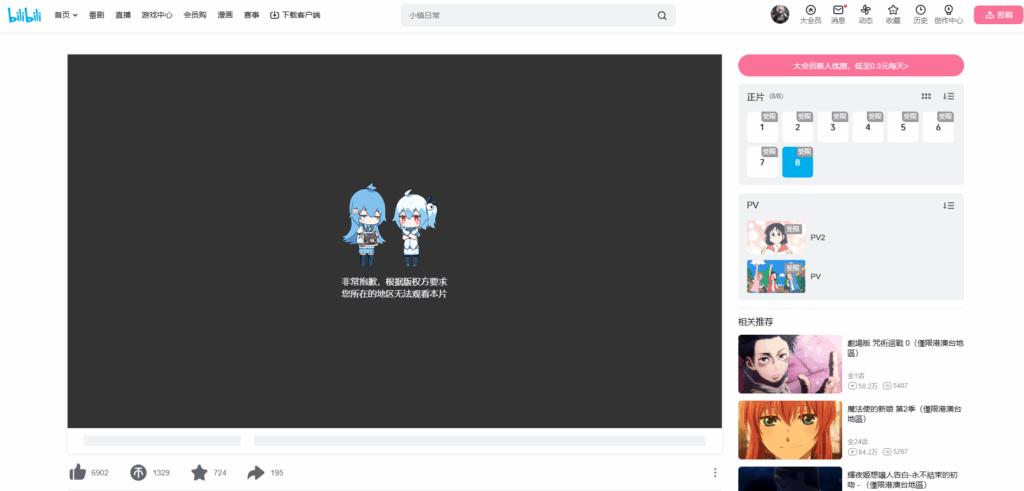Go to 直播 in top navigation
Image resolution: width=1024 pixels, height=491 pixels.
123,15
